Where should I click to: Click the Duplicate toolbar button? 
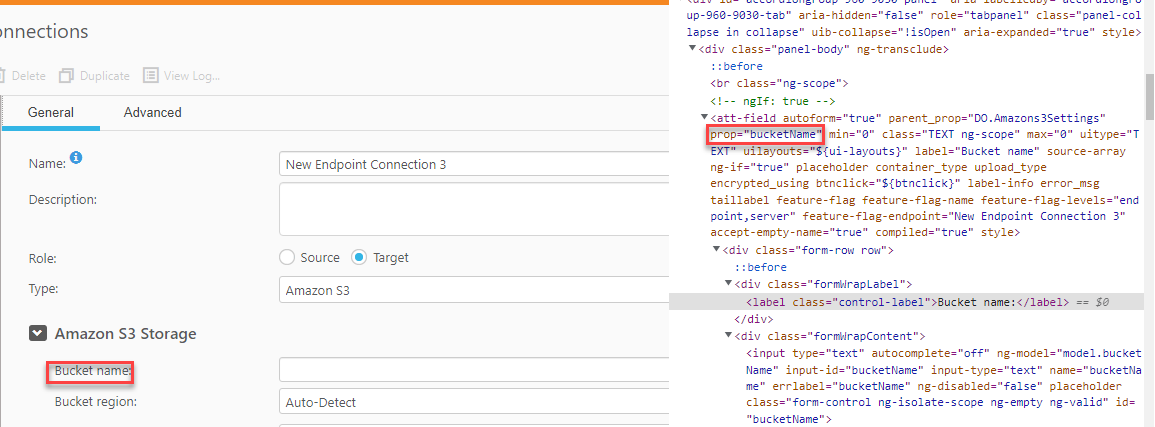point(94,76)
